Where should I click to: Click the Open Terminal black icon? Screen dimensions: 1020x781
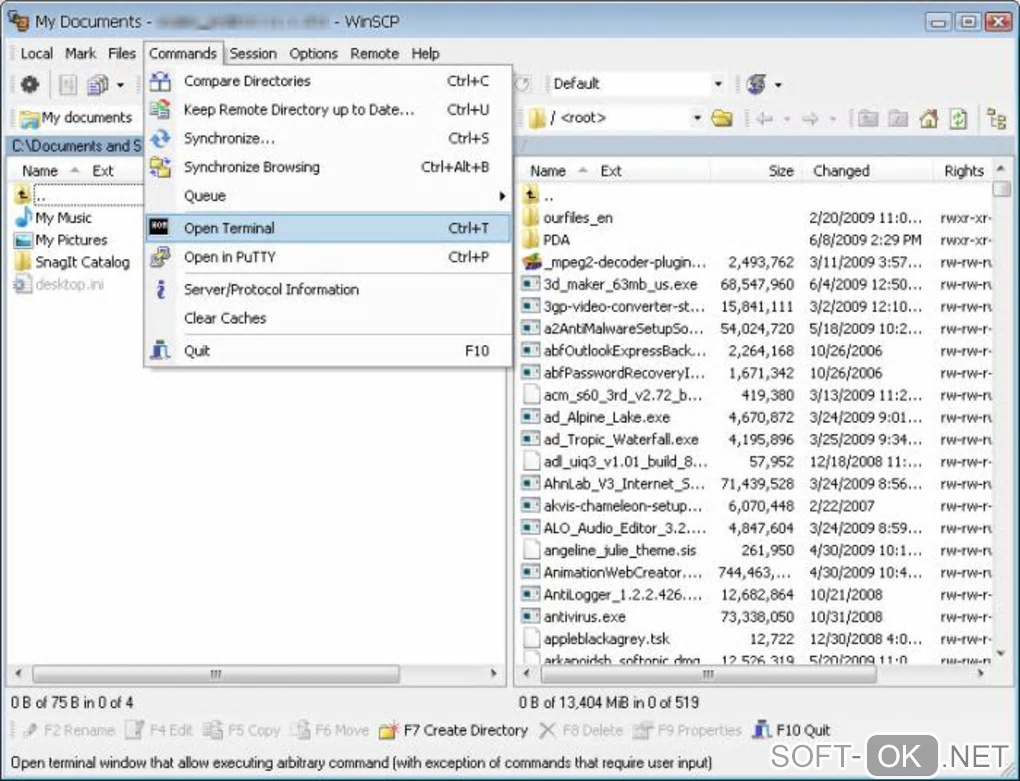[x=159, y=227]
